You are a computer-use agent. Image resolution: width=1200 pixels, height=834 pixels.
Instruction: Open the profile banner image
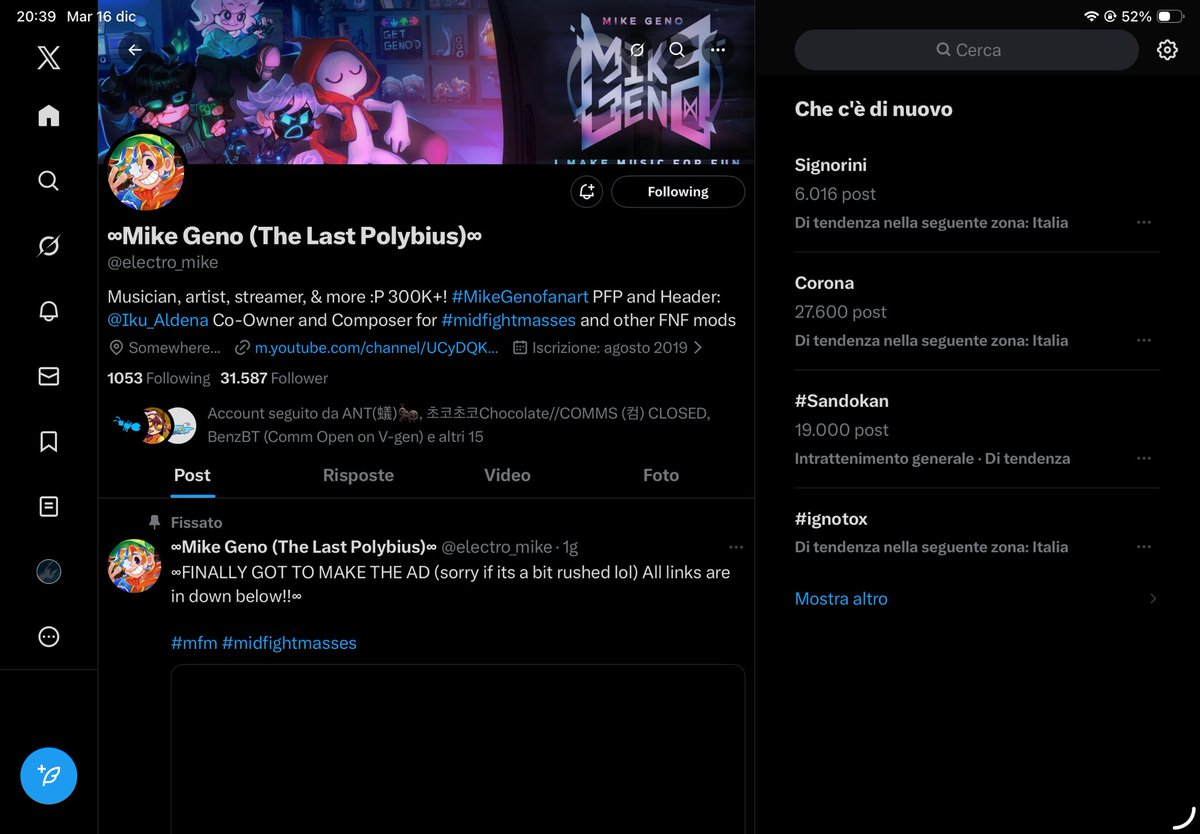pyautogui.click(x=426, y=82)
